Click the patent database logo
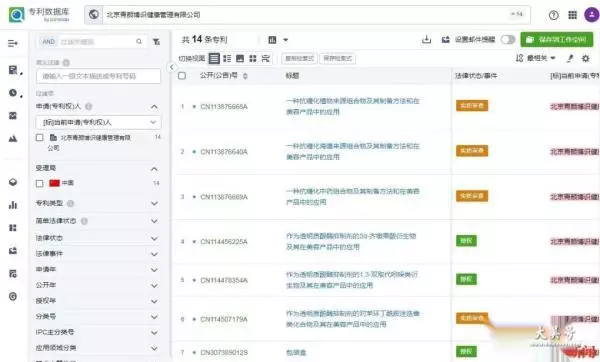The height and width of the screenshot is (362, 600). pos(16,15)
